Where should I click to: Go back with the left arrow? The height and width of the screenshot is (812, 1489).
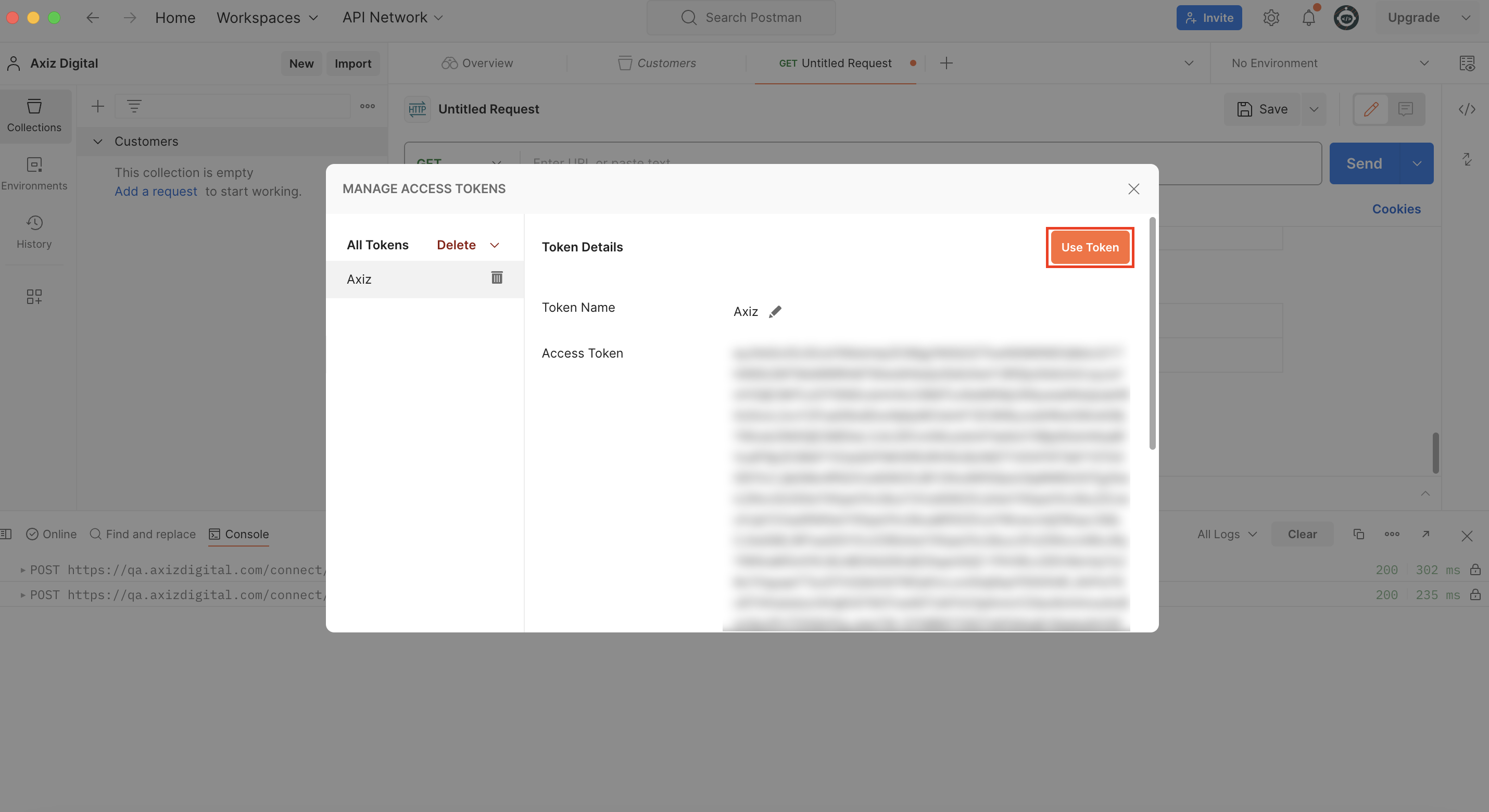[93, 18]
